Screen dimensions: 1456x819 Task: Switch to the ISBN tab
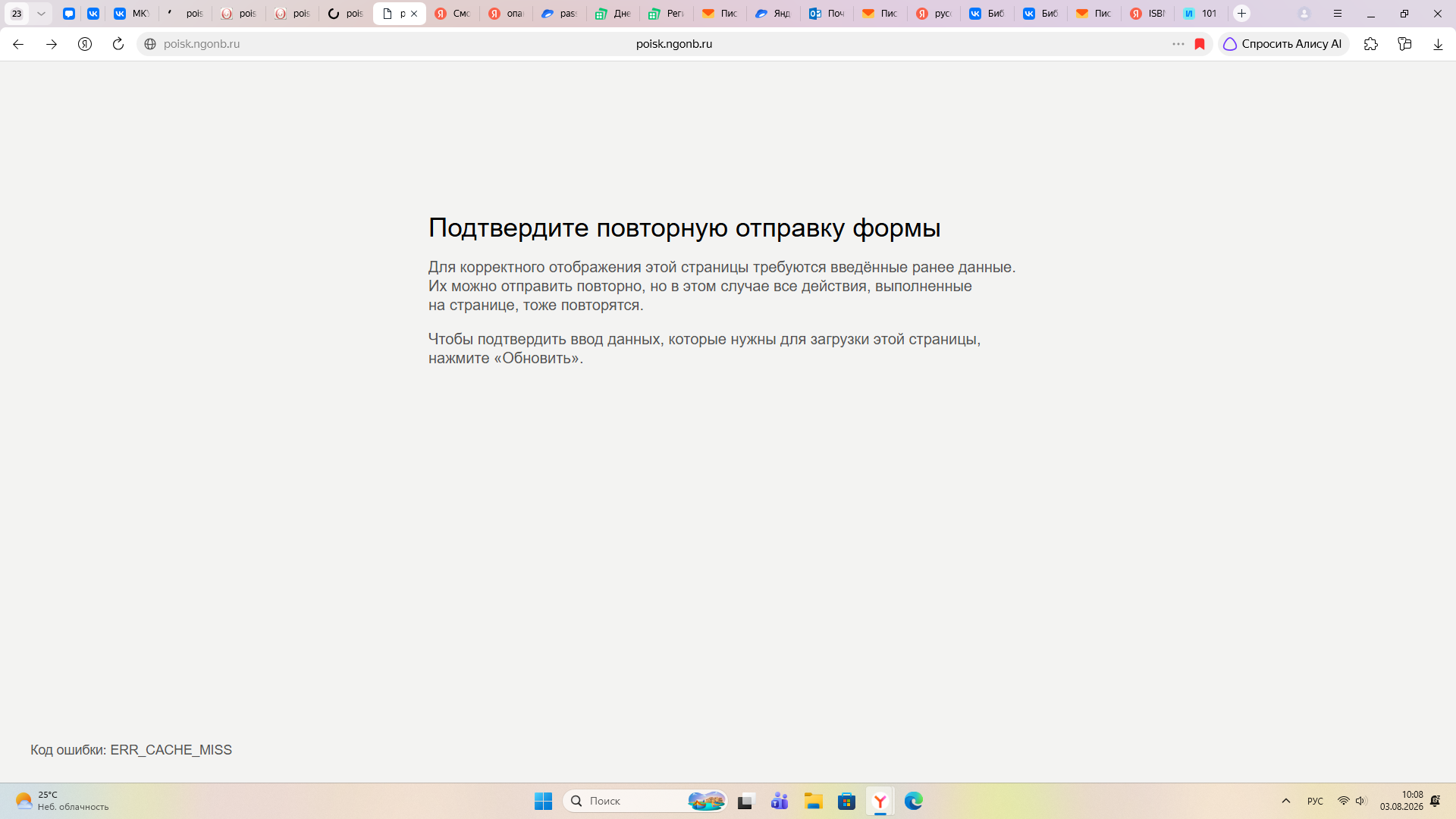point(1147,14)
